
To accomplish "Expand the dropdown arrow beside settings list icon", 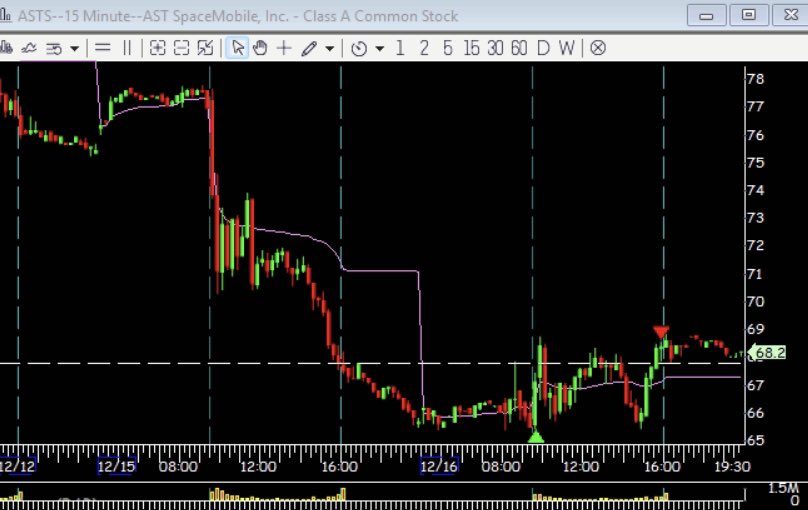I will pyautogui.click(x=75, y=48).
